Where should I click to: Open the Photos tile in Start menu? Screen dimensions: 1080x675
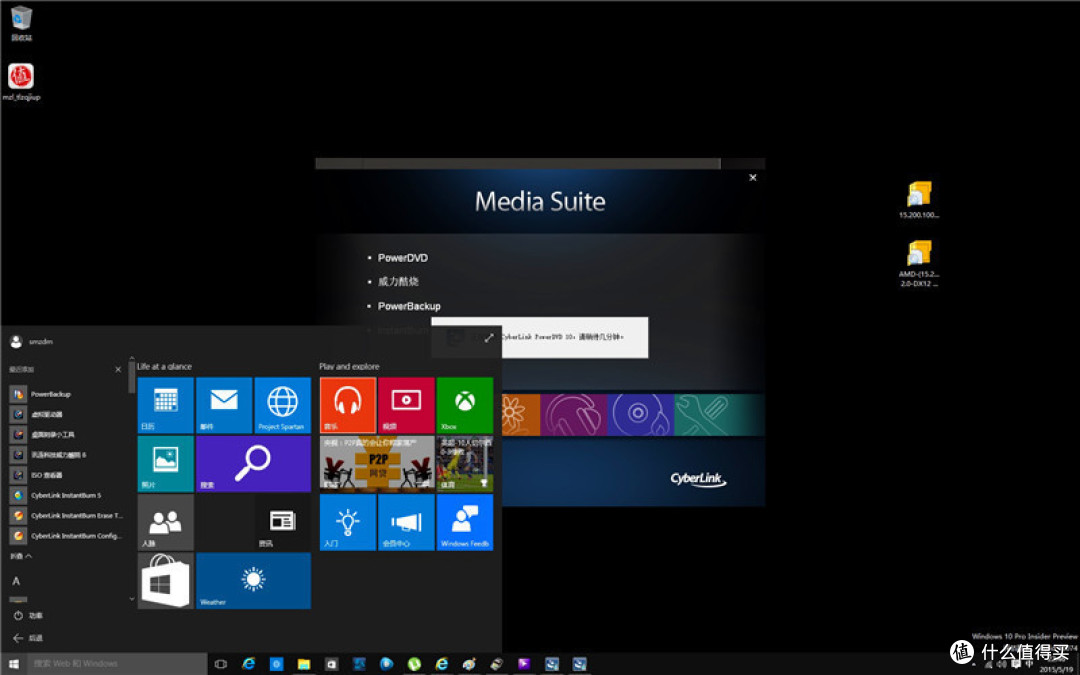[165, 464]
